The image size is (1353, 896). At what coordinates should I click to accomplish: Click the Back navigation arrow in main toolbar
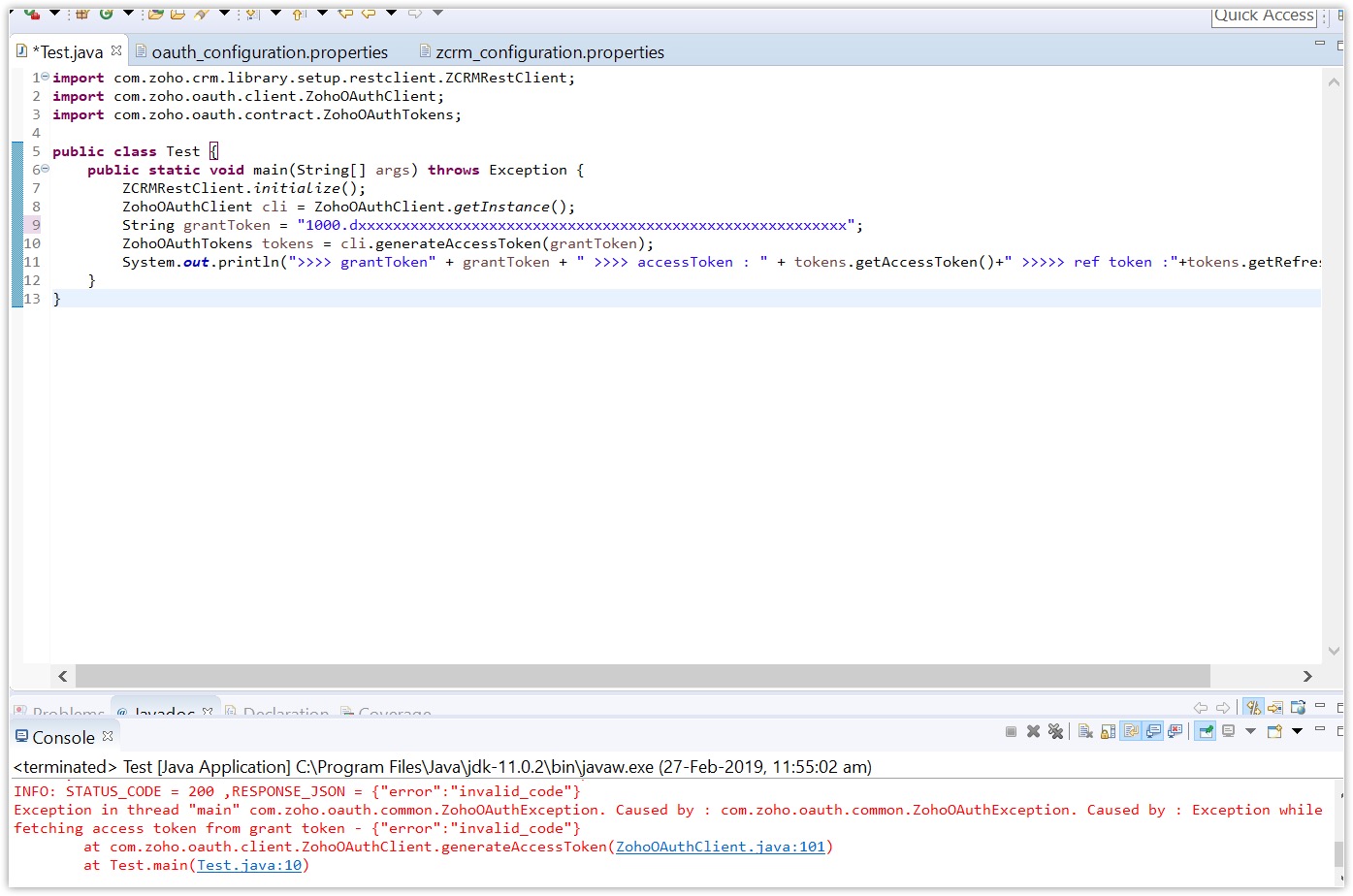coord(369,14)
